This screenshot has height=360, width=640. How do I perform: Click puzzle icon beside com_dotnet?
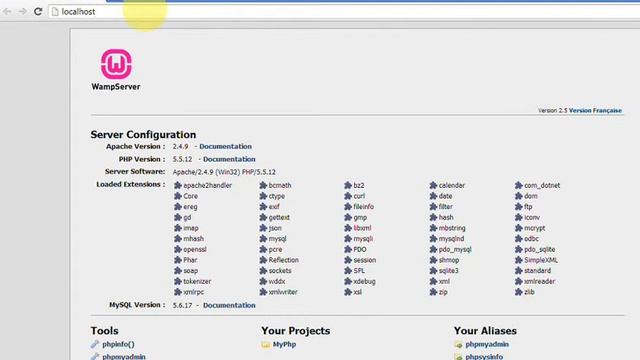[519, 185]
